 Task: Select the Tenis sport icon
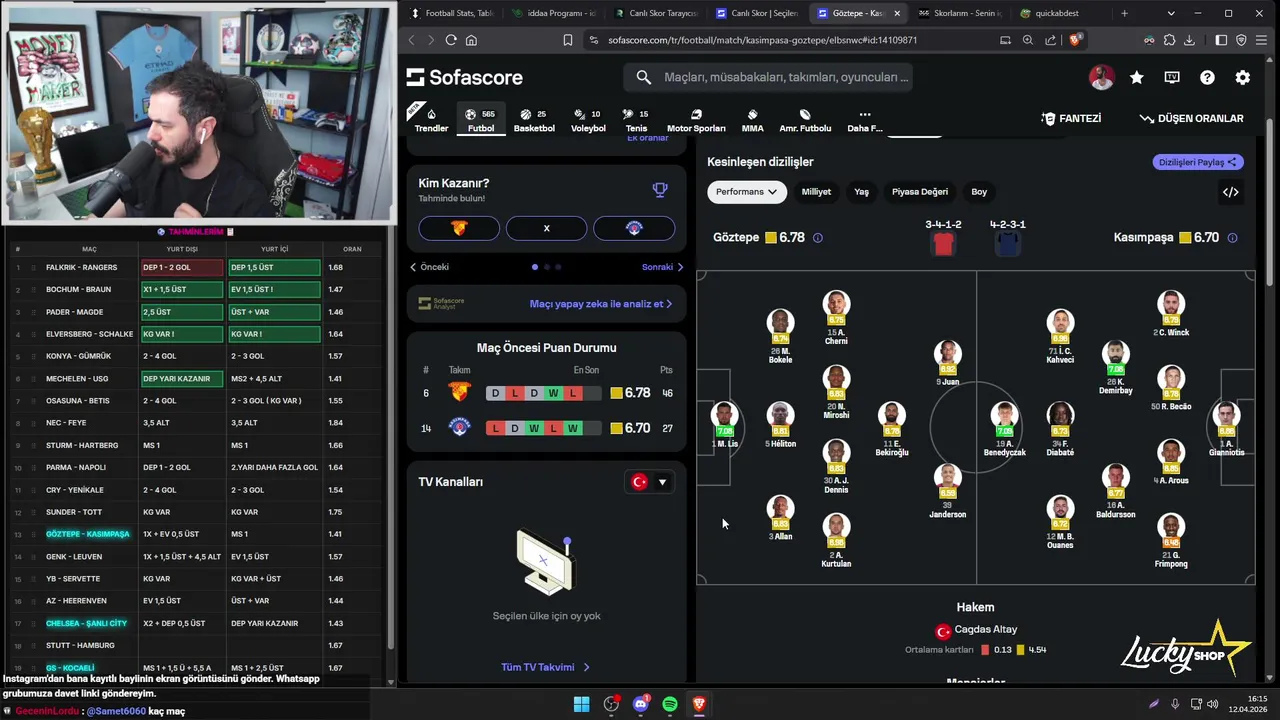coord(636,120)
